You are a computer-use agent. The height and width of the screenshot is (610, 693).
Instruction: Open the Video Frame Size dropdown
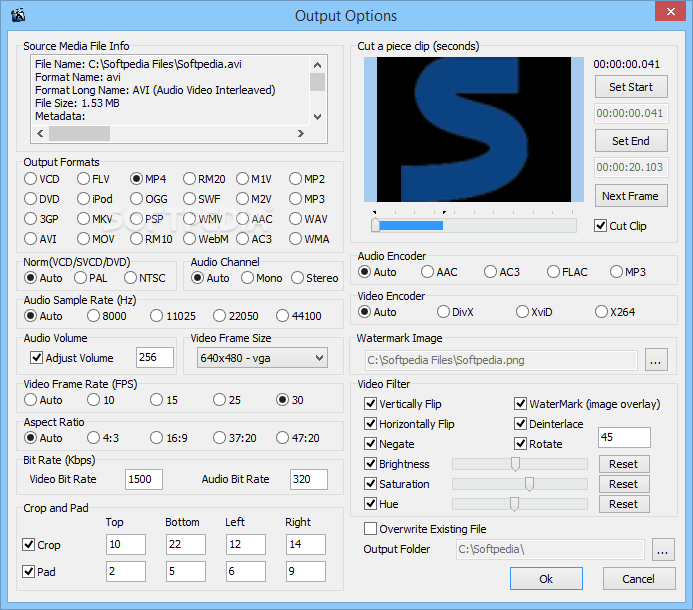click(x=262, y=358)
